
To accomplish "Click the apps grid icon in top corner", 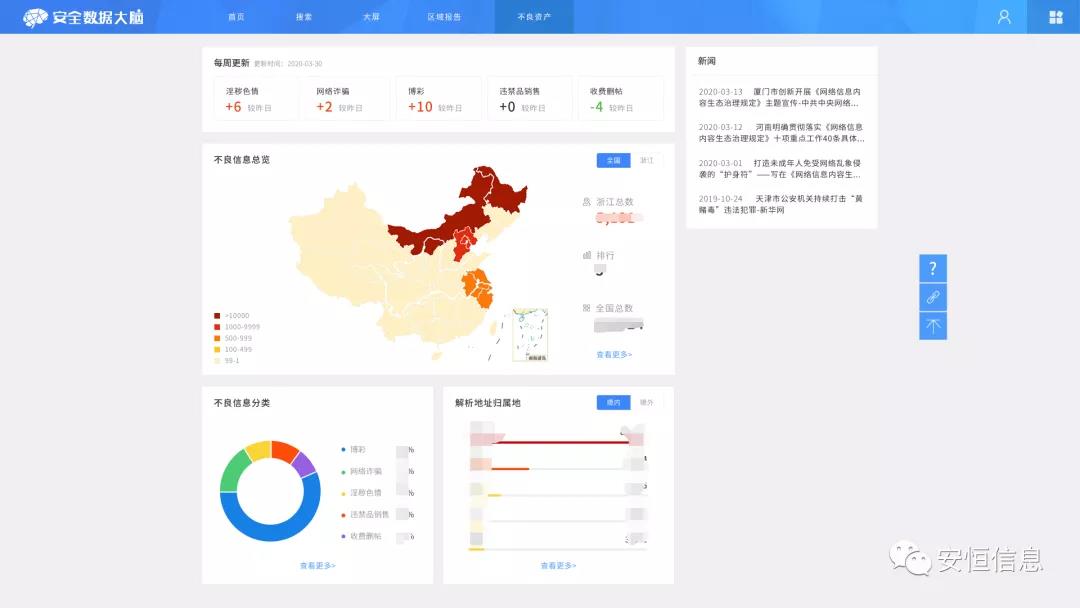I will pos(1055,16).
